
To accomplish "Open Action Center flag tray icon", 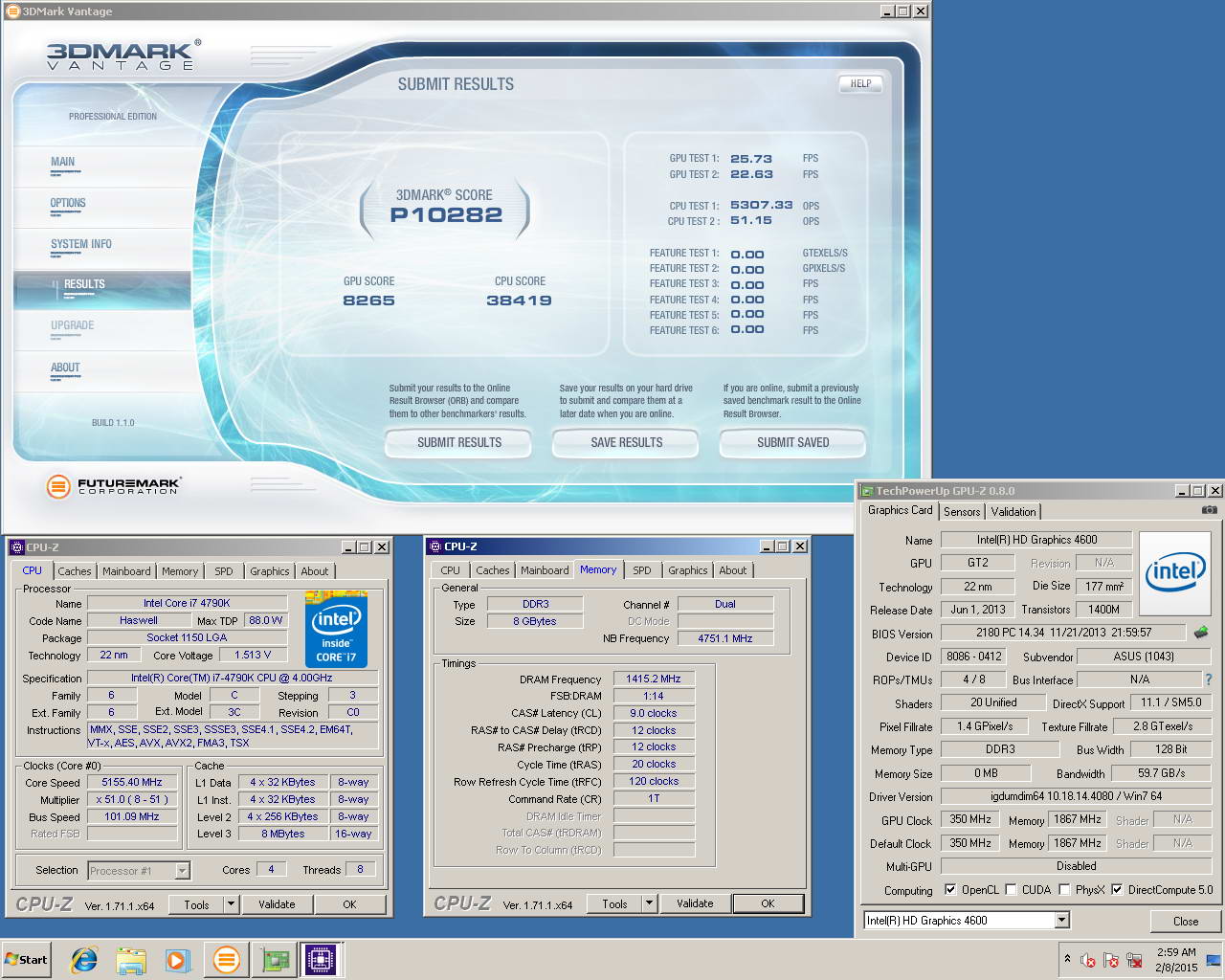I will pos(1111,960).
